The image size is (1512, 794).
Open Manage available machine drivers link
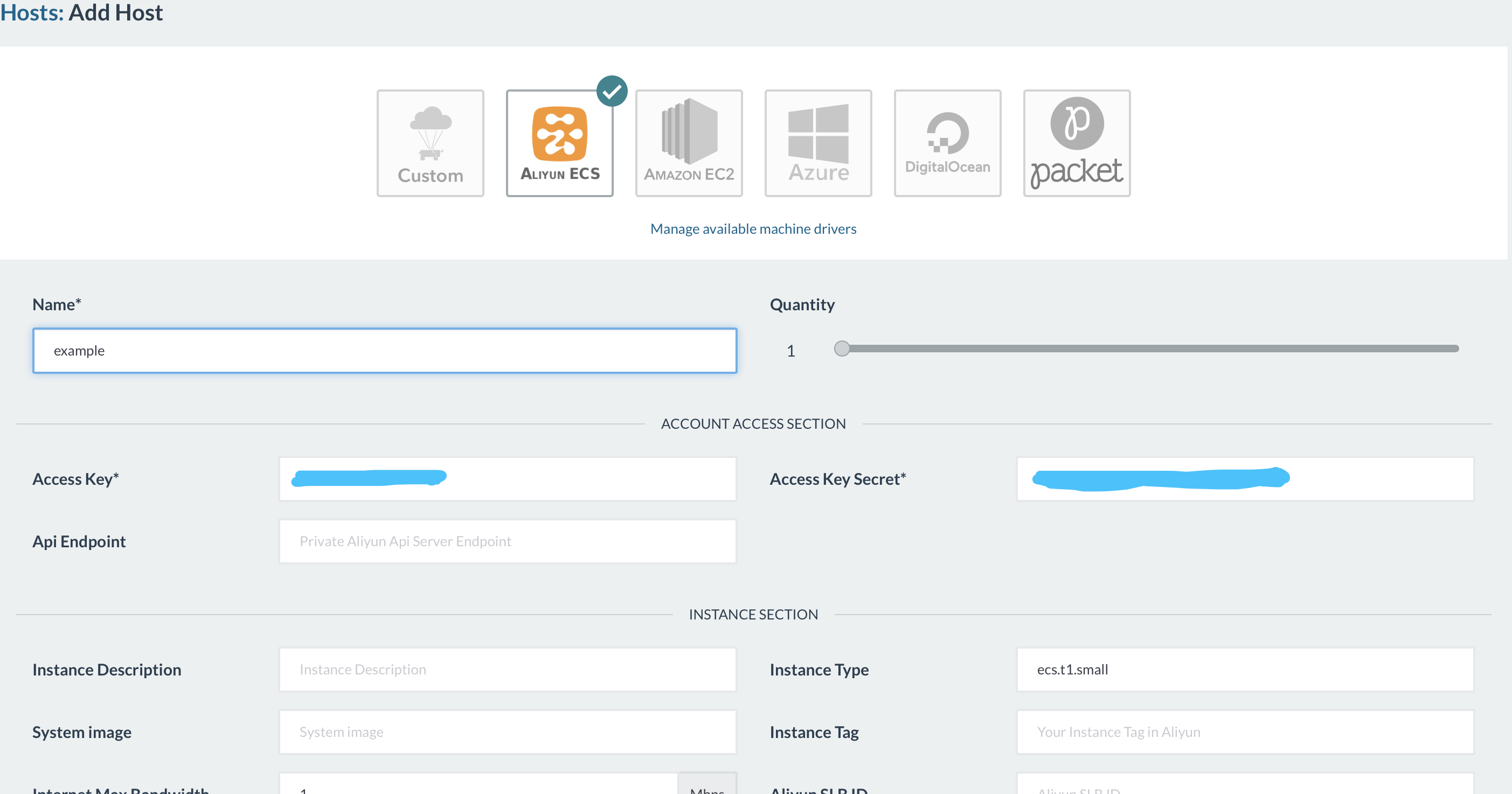pos(753,229)
